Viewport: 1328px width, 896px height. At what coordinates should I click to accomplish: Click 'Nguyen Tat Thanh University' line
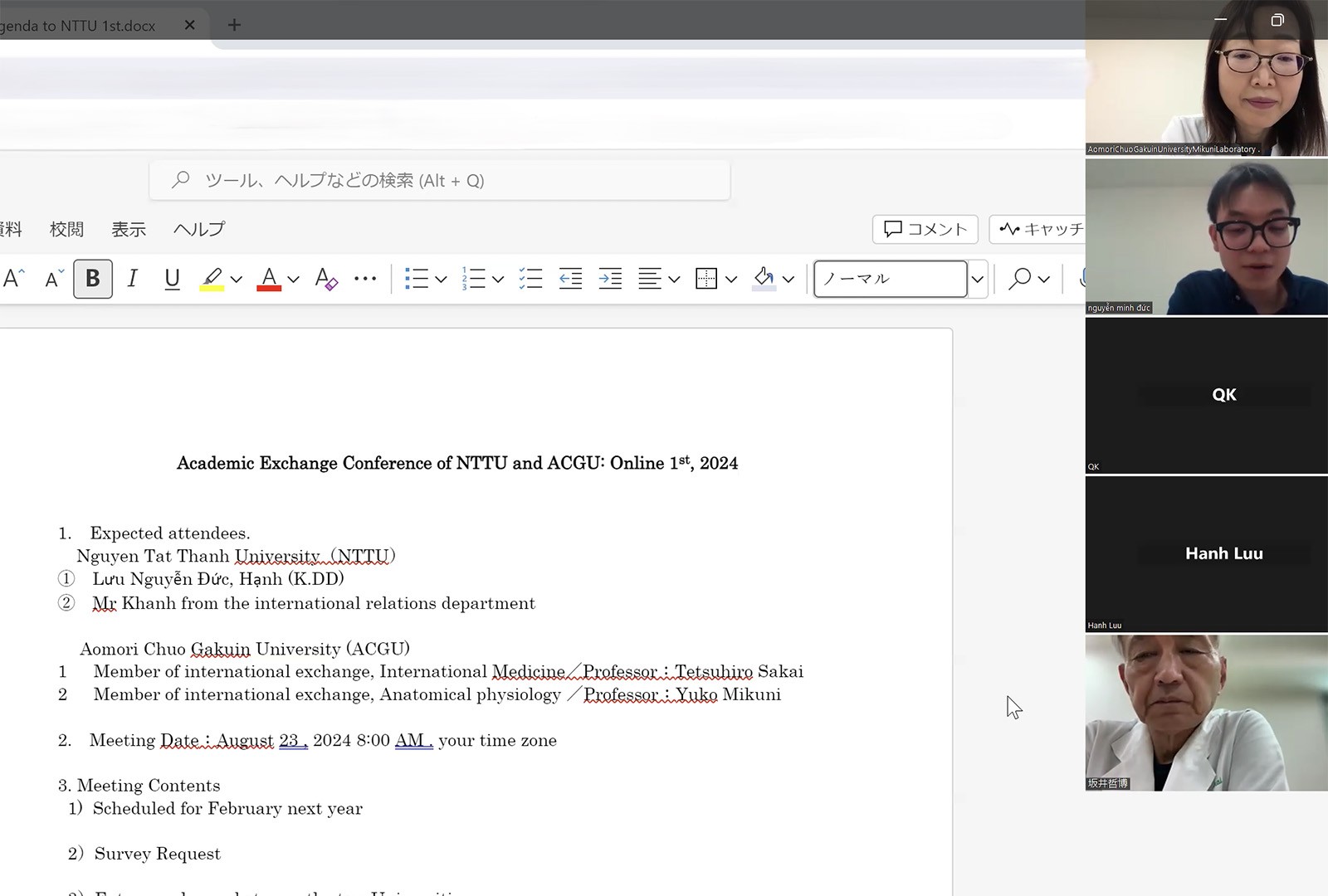(236, 556)
